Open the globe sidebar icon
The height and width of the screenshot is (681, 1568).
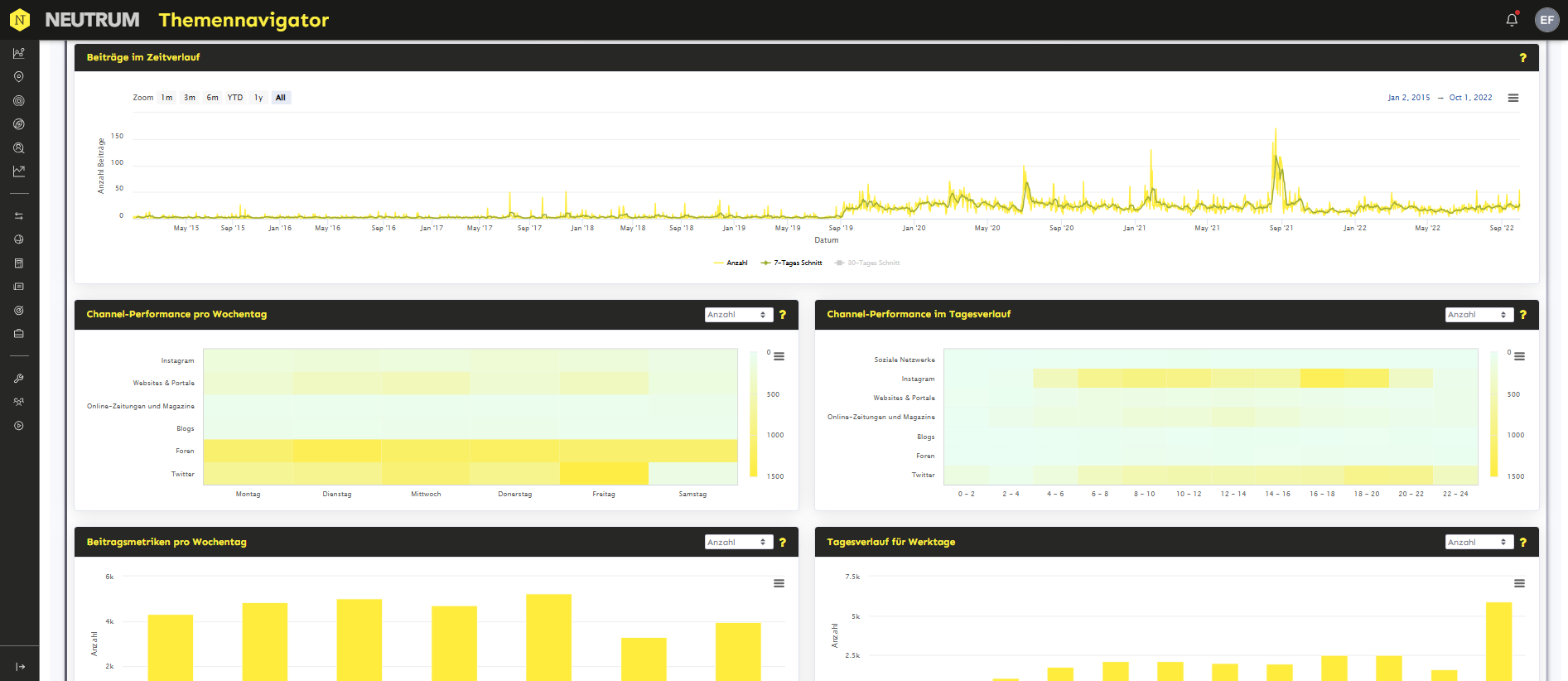point(19,239)
